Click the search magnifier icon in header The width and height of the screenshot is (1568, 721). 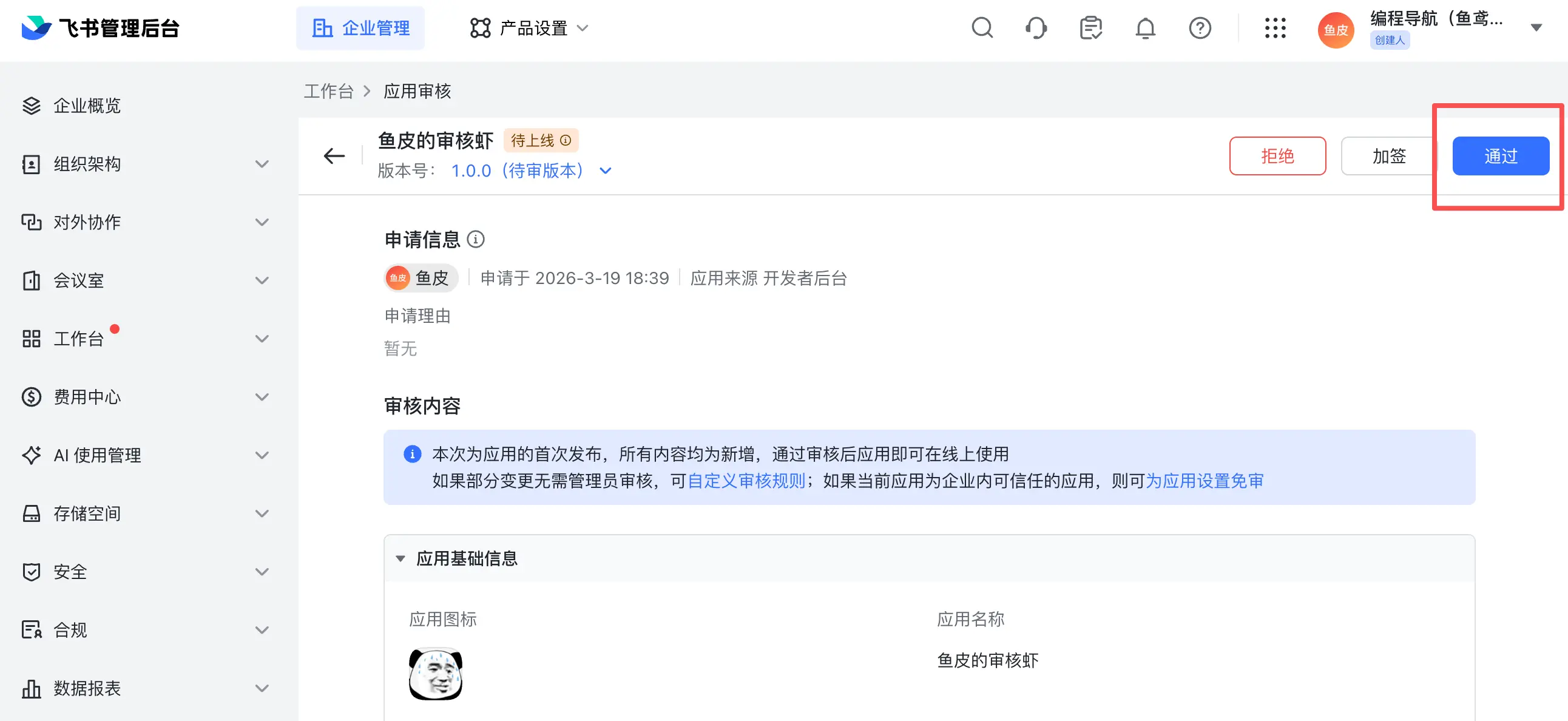(x=982, y=28)
